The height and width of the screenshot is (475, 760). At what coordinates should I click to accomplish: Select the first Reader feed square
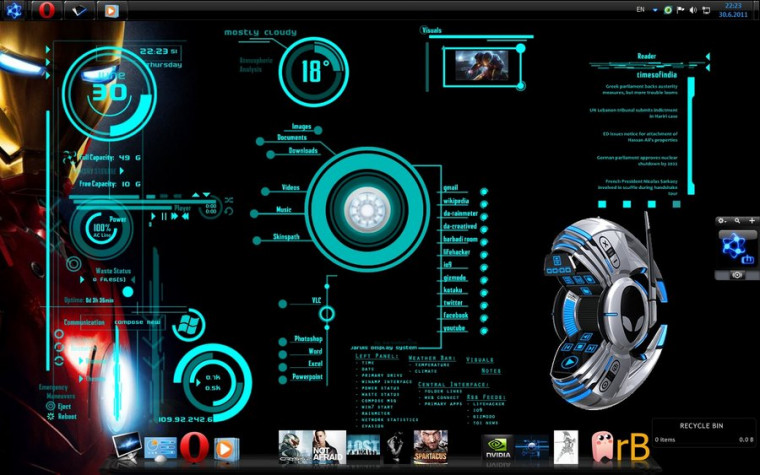pyautogui.click(x=602, y=204)
